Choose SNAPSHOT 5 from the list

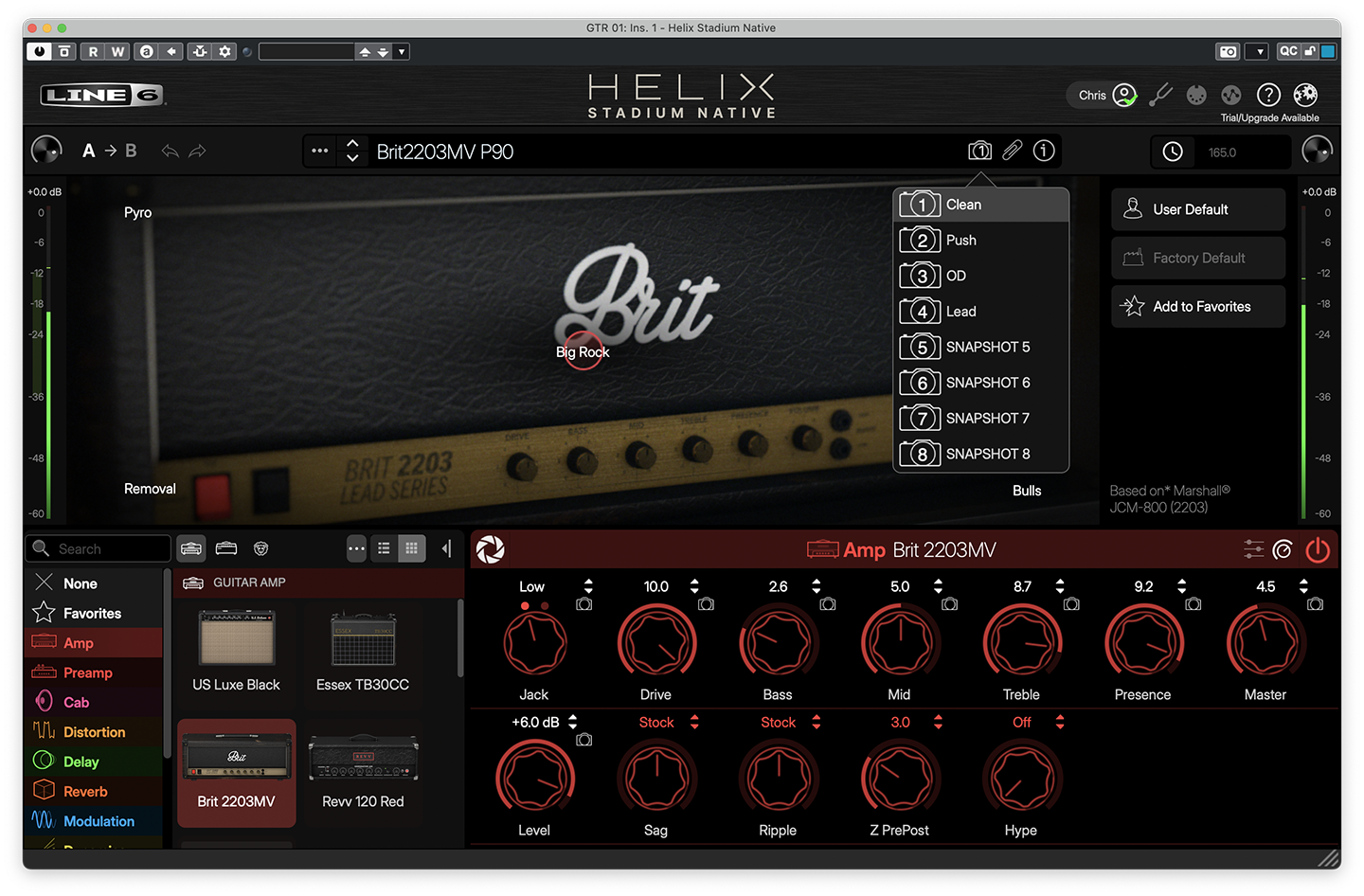pos(981,347)
